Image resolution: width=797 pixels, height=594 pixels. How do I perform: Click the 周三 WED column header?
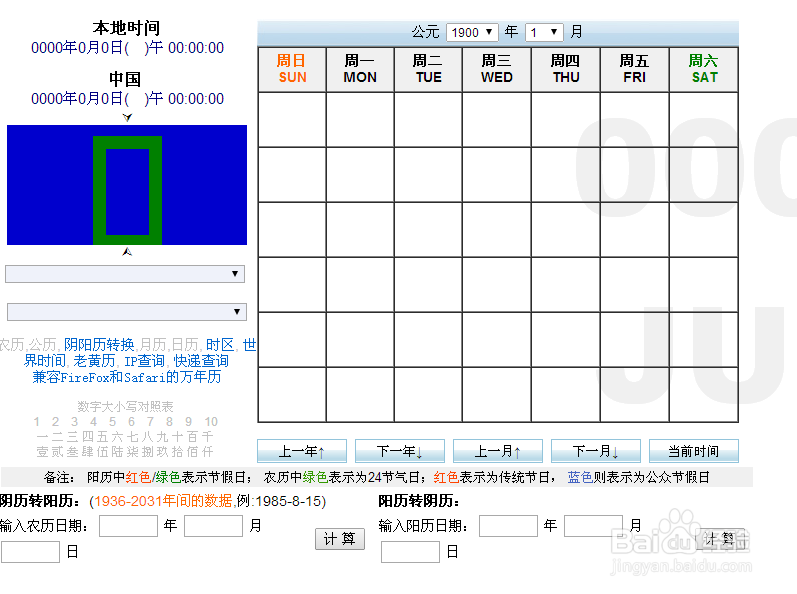click(497, 69)
